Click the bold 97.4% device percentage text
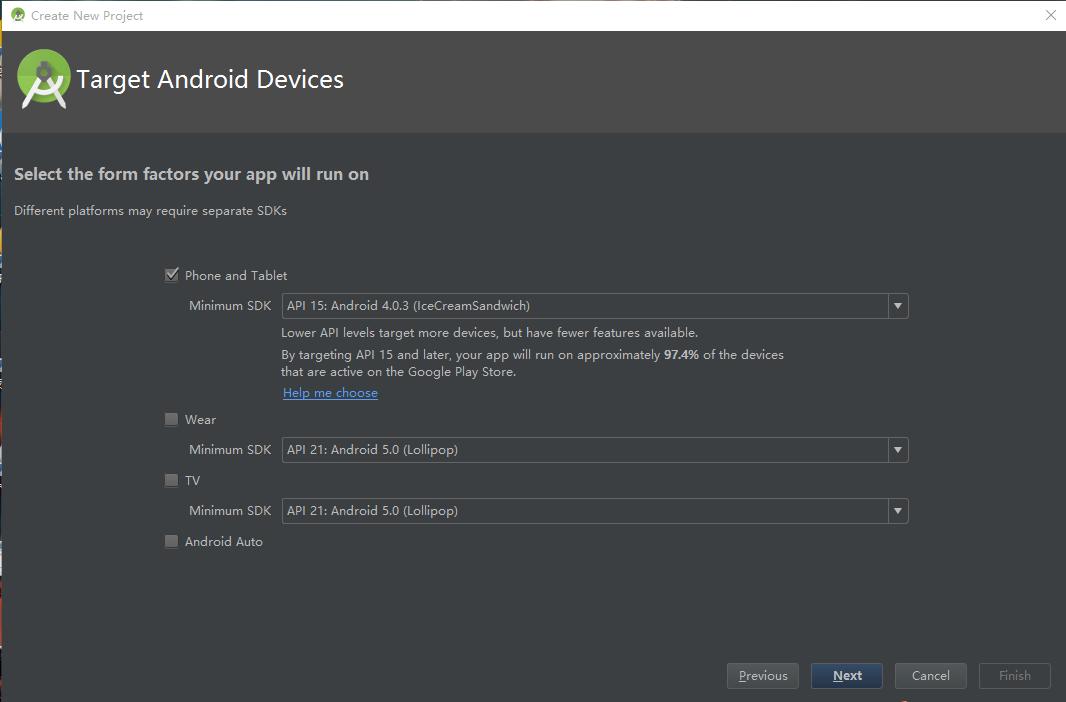This screenshot has height=702, width=1066. point(681,355)
